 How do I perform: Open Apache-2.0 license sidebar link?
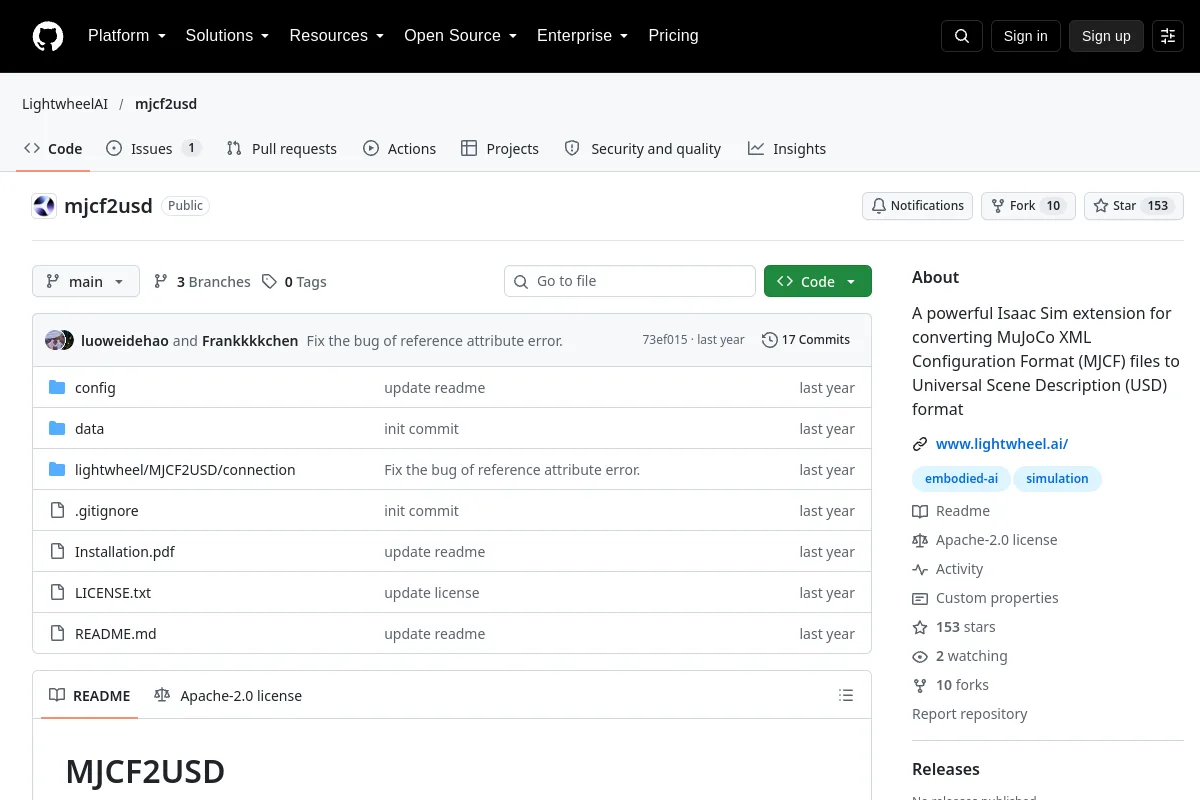(985, 540)
